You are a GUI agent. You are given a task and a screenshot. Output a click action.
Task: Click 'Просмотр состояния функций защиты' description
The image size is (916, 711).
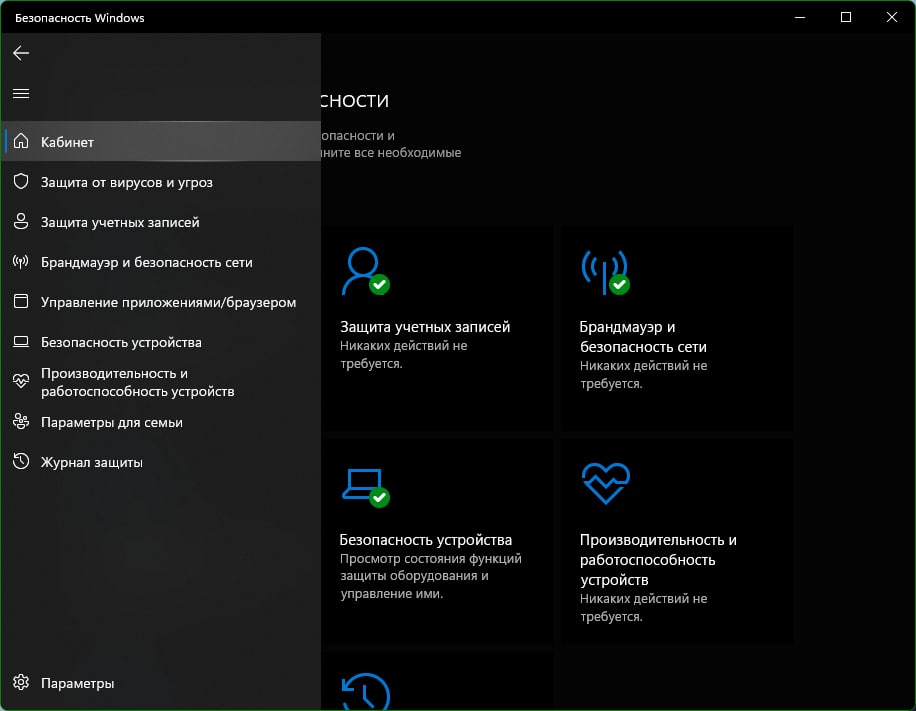coord(431,576)
